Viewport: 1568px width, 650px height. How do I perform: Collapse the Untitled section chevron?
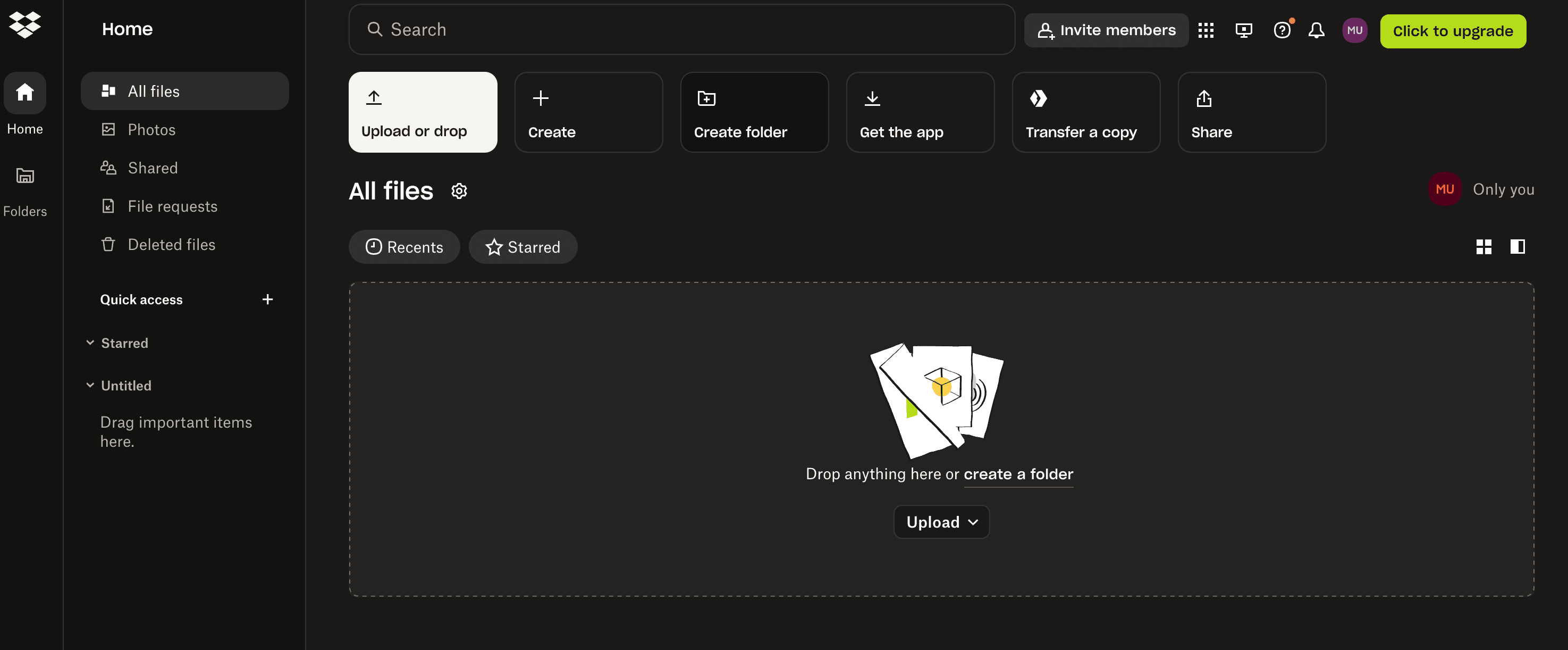click(x=90, y=385)
